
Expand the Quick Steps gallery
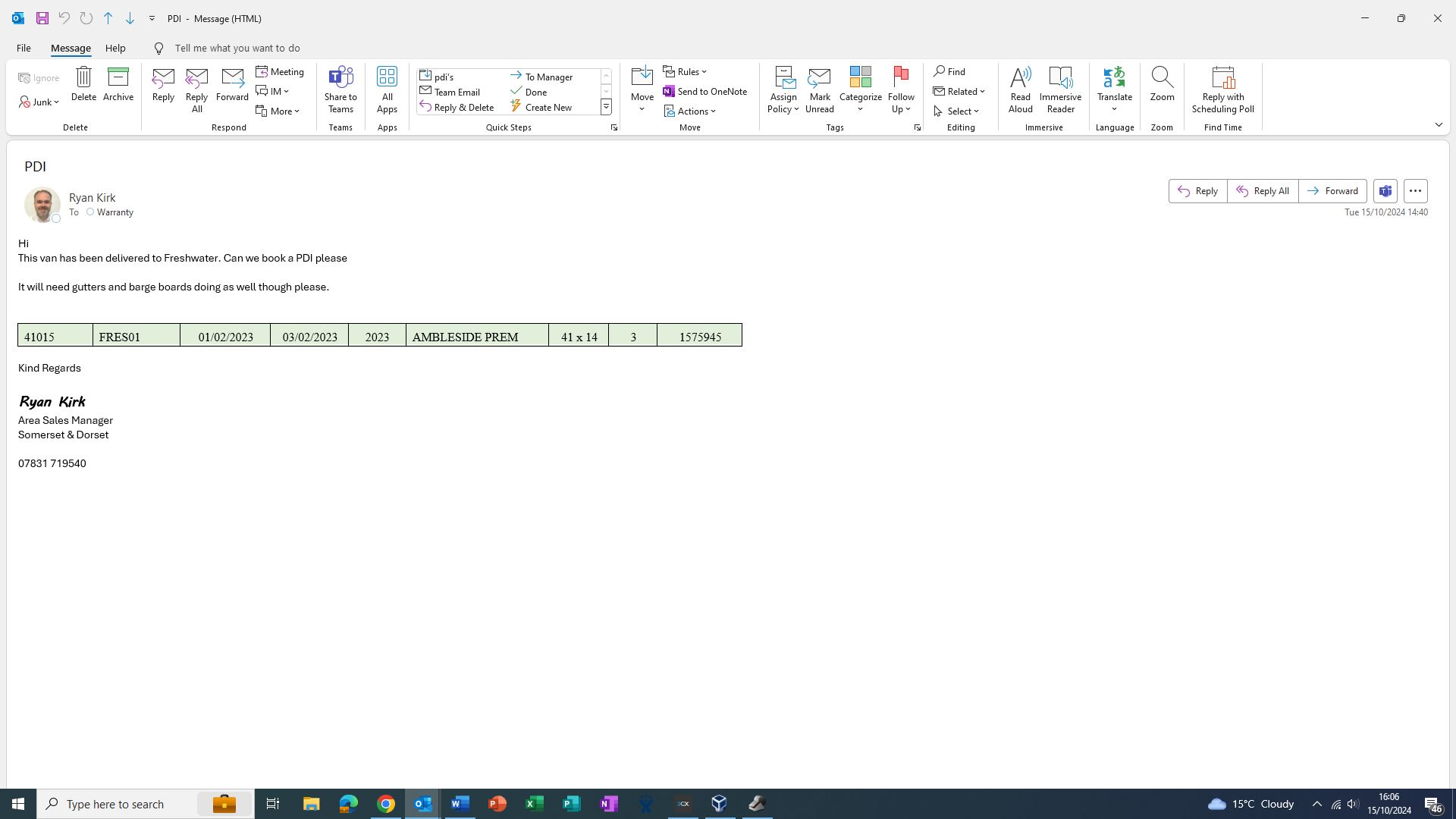pyautogui.click(x=606, y=108)
